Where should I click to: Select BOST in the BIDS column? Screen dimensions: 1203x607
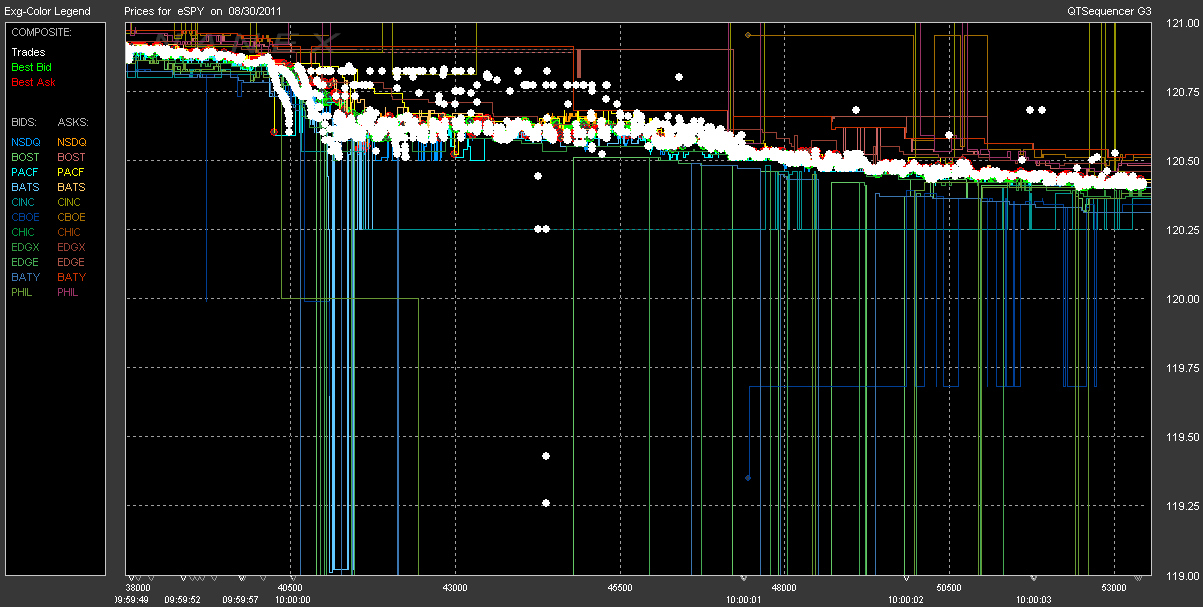[25, 157]
